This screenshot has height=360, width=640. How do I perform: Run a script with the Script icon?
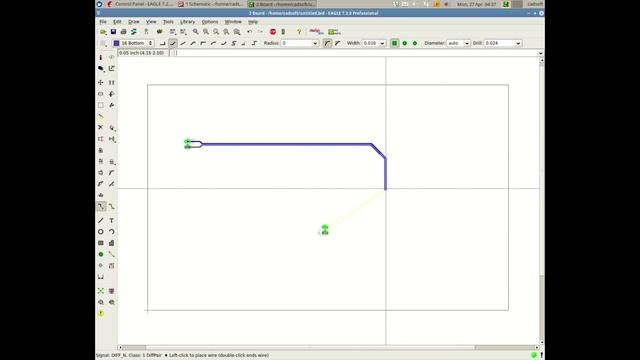(x=173, y=32)
